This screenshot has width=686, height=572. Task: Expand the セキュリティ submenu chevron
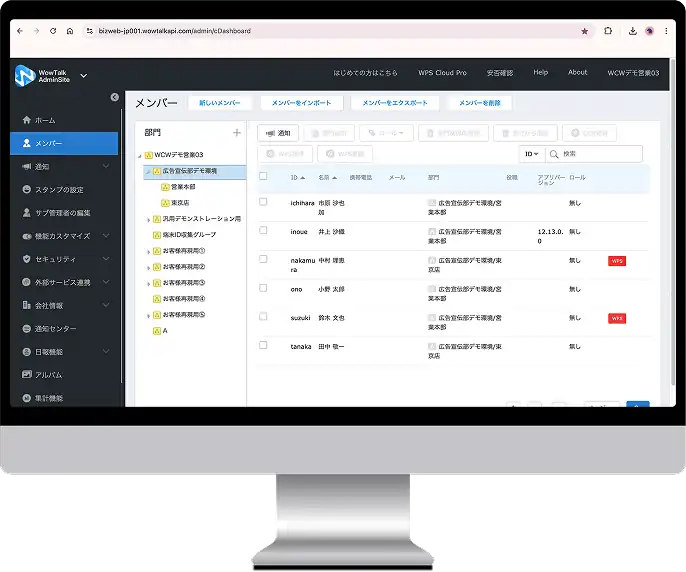[106, 259]
